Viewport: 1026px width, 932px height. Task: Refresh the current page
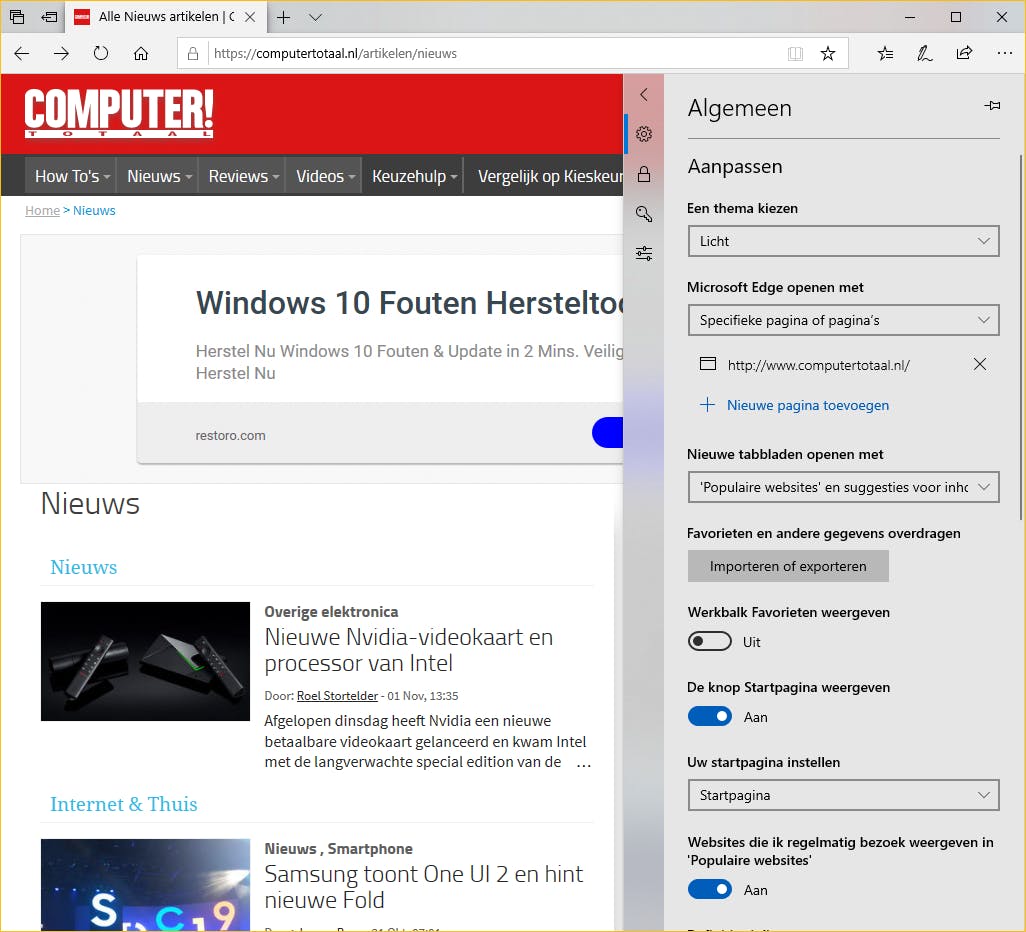tap(101, 54)
